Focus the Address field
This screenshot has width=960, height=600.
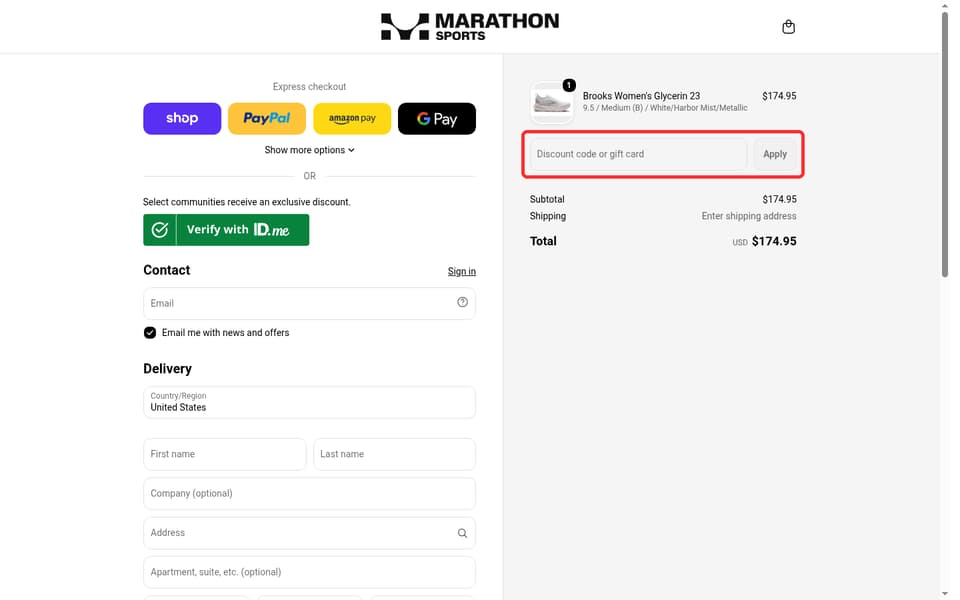[x=309, y=533]
